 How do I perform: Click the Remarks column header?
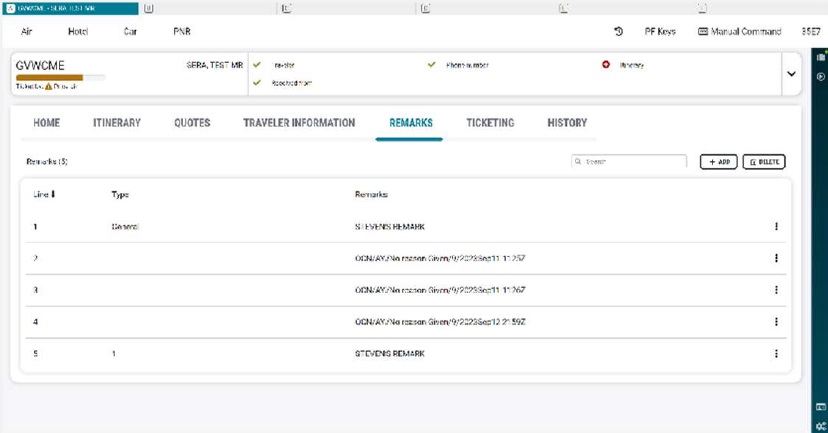click(x=371, y=194)
